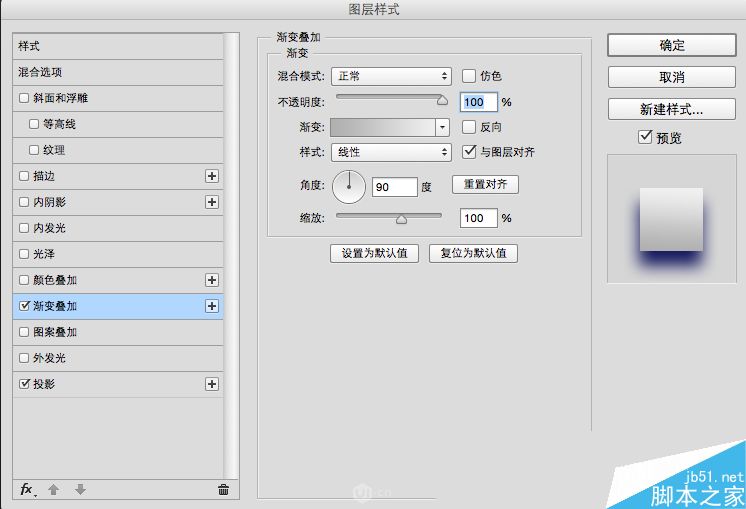Enable 等高线 checkbox
The image size is (746, 509).
[34, 124]
